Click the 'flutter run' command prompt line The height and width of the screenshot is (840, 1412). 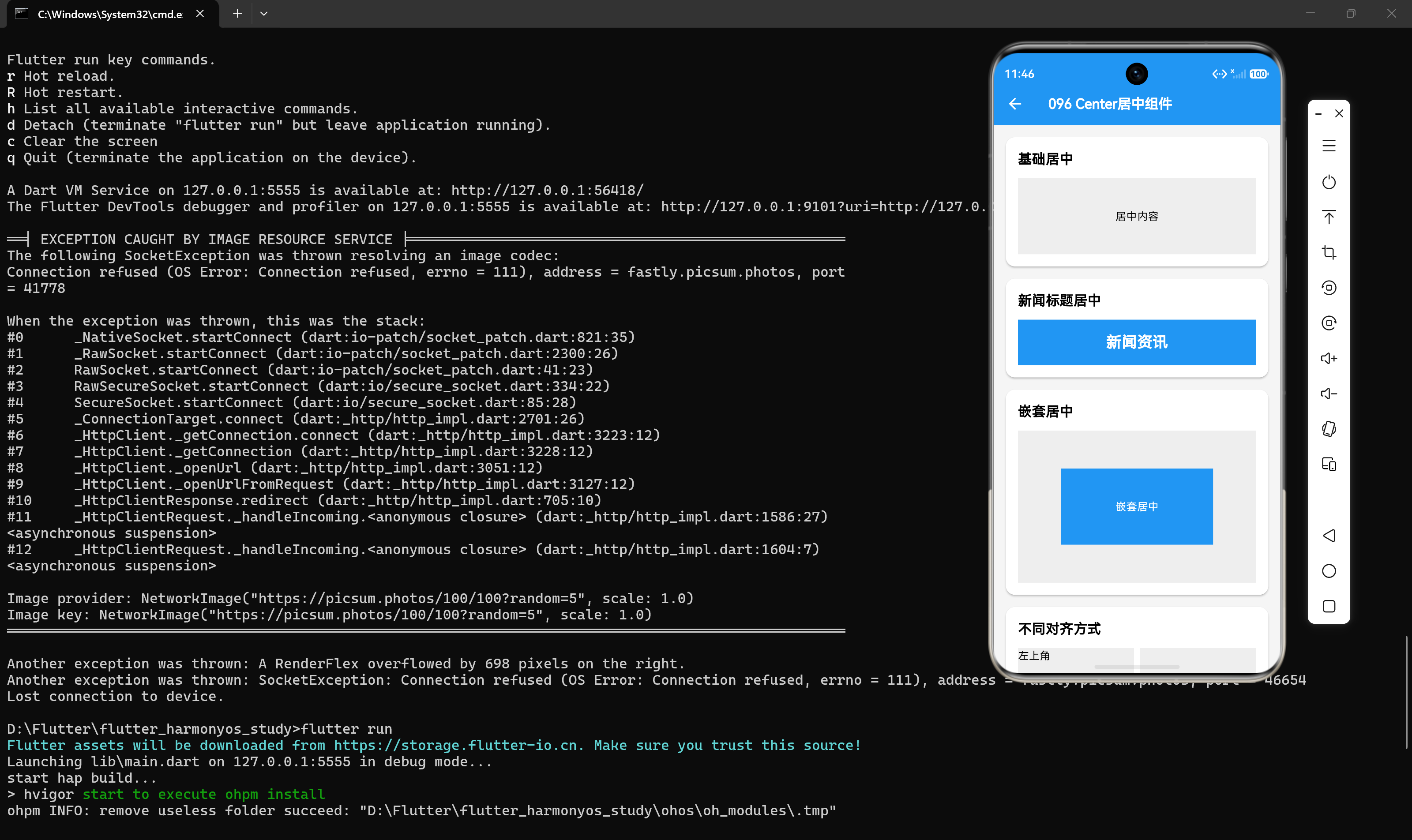pos(199,729)
